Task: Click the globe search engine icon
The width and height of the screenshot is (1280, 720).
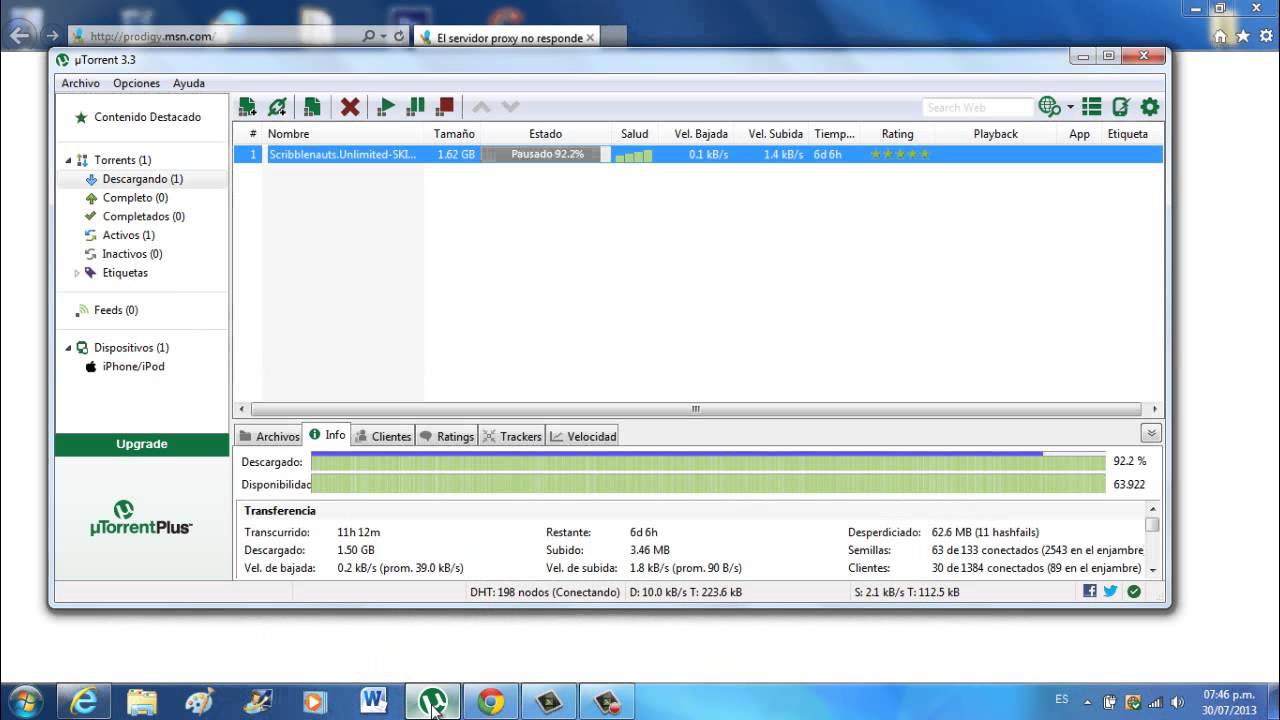Action: click(x=1049, y=107)
